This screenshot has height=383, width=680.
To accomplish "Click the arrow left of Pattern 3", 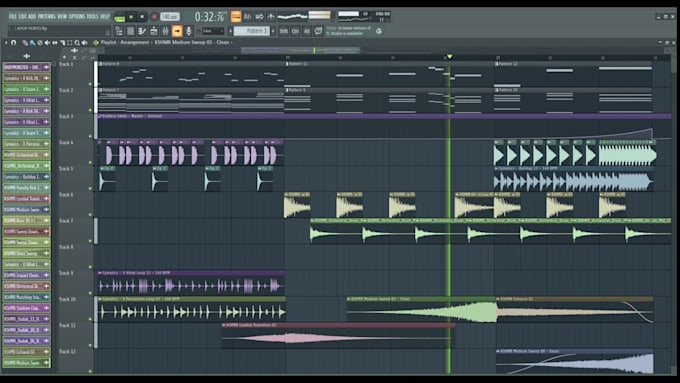I will [230, 31].
